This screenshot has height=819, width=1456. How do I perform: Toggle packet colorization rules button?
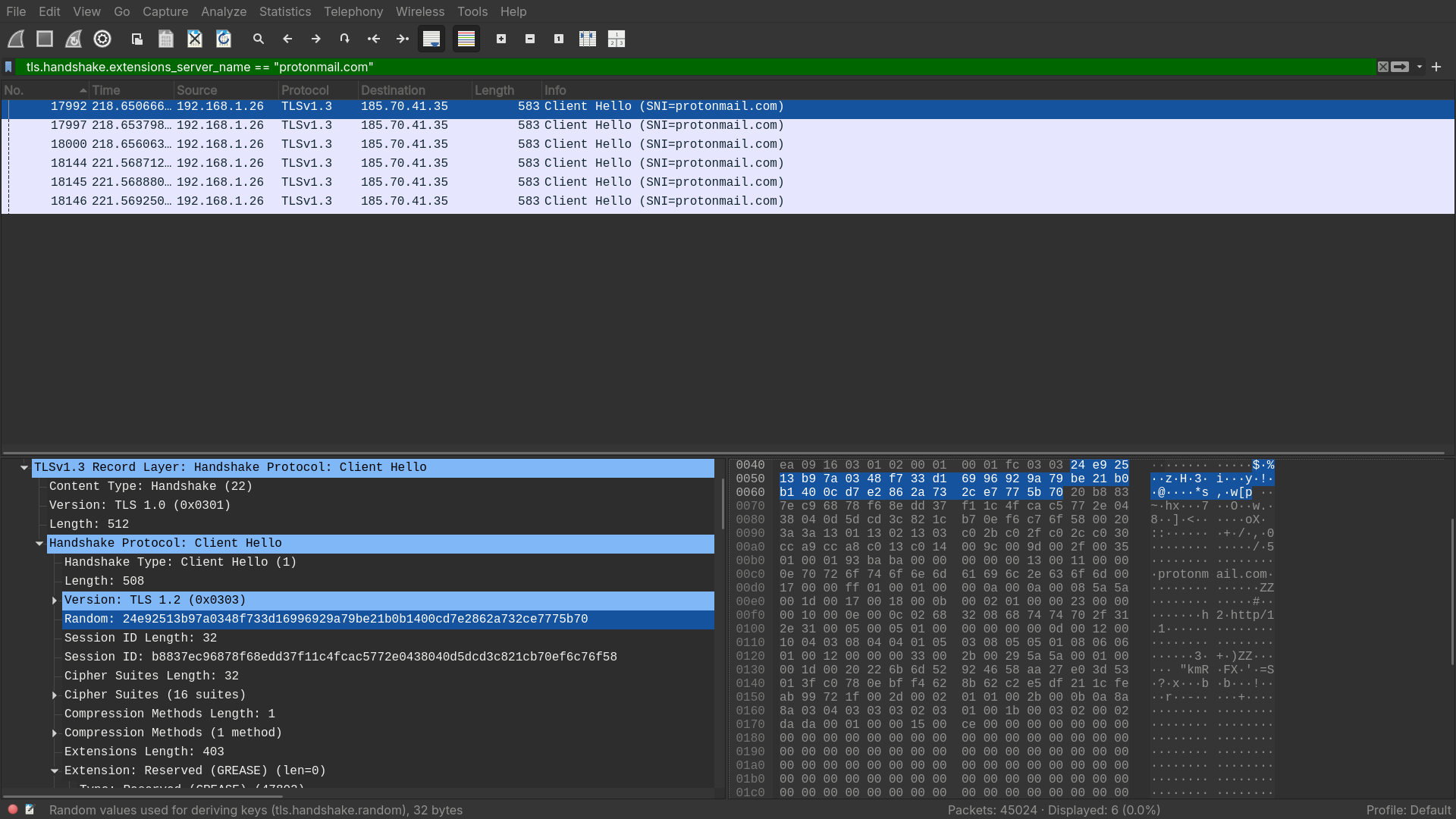[x=466, y=39]
